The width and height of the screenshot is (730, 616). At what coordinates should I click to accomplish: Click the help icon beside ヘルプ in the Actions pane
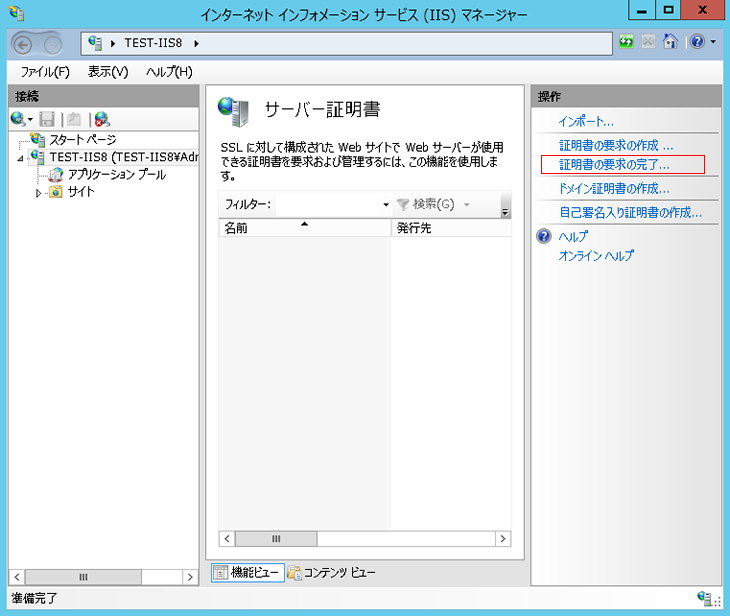tap(543, 236)
